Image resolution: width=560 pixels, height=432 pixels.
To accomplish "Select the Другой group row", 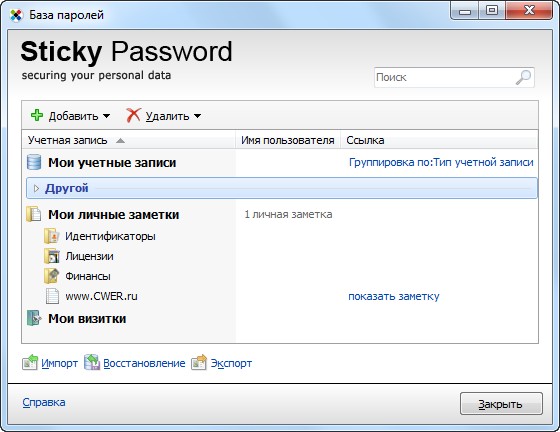I will [282, 188].
